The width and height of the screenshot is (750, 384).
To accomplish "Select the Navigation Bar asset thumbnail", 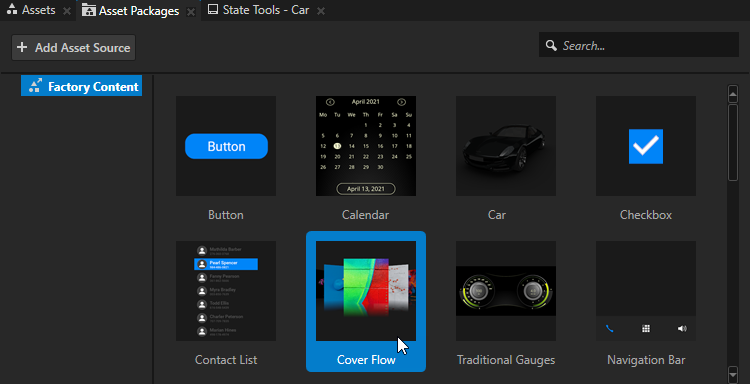I will tap(646, 291).
